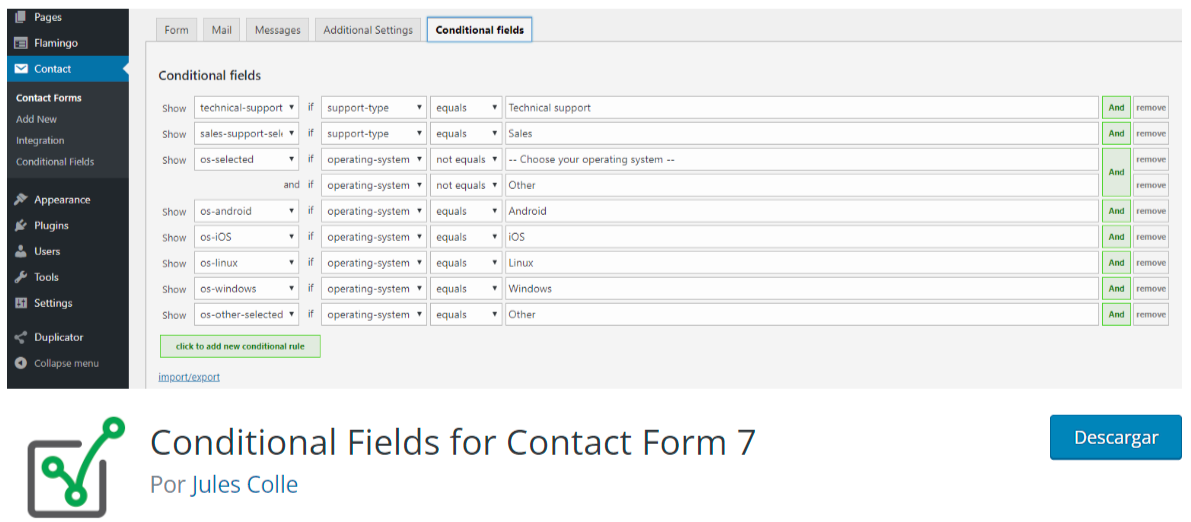This screenshot has width=1191, height=522.
Task: Click the Users person icon
Action: coord(21,252)
